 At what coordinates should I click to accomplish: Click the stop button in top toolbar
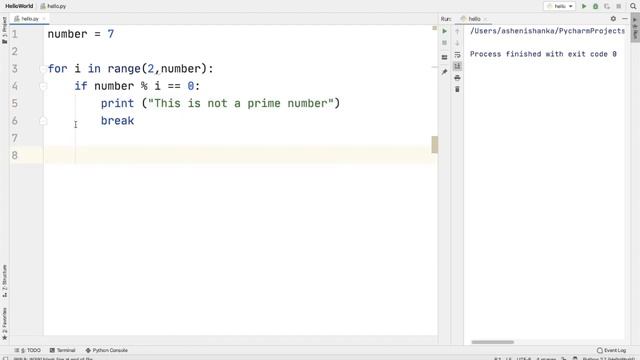tap(619, 6)
